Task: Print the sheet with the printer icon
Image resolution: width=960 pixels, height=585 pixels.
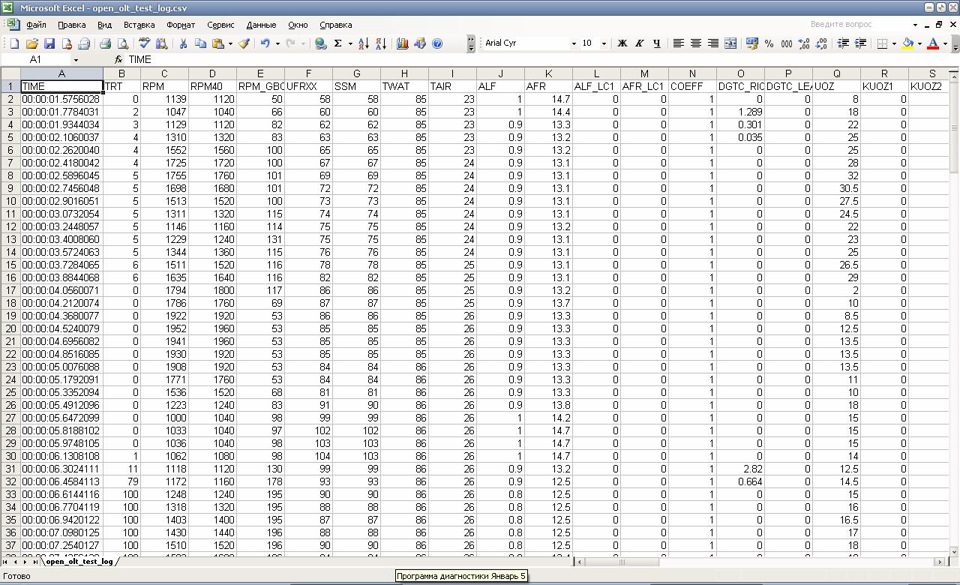Action: pyautogui.click(x=105, y=43)
